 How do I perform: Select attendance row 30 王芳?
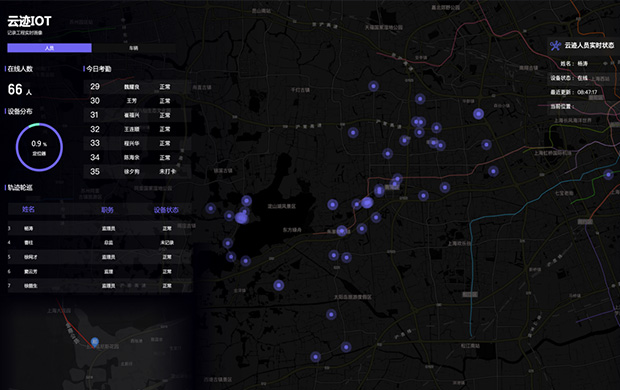click(137, 101)
